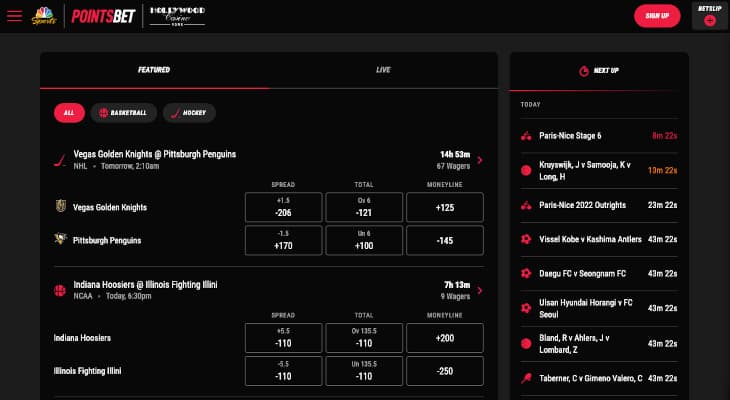Screen dimensions: 730x400
Task: Open Daegu FC v Seongnam FC
Action: (599, 274)
